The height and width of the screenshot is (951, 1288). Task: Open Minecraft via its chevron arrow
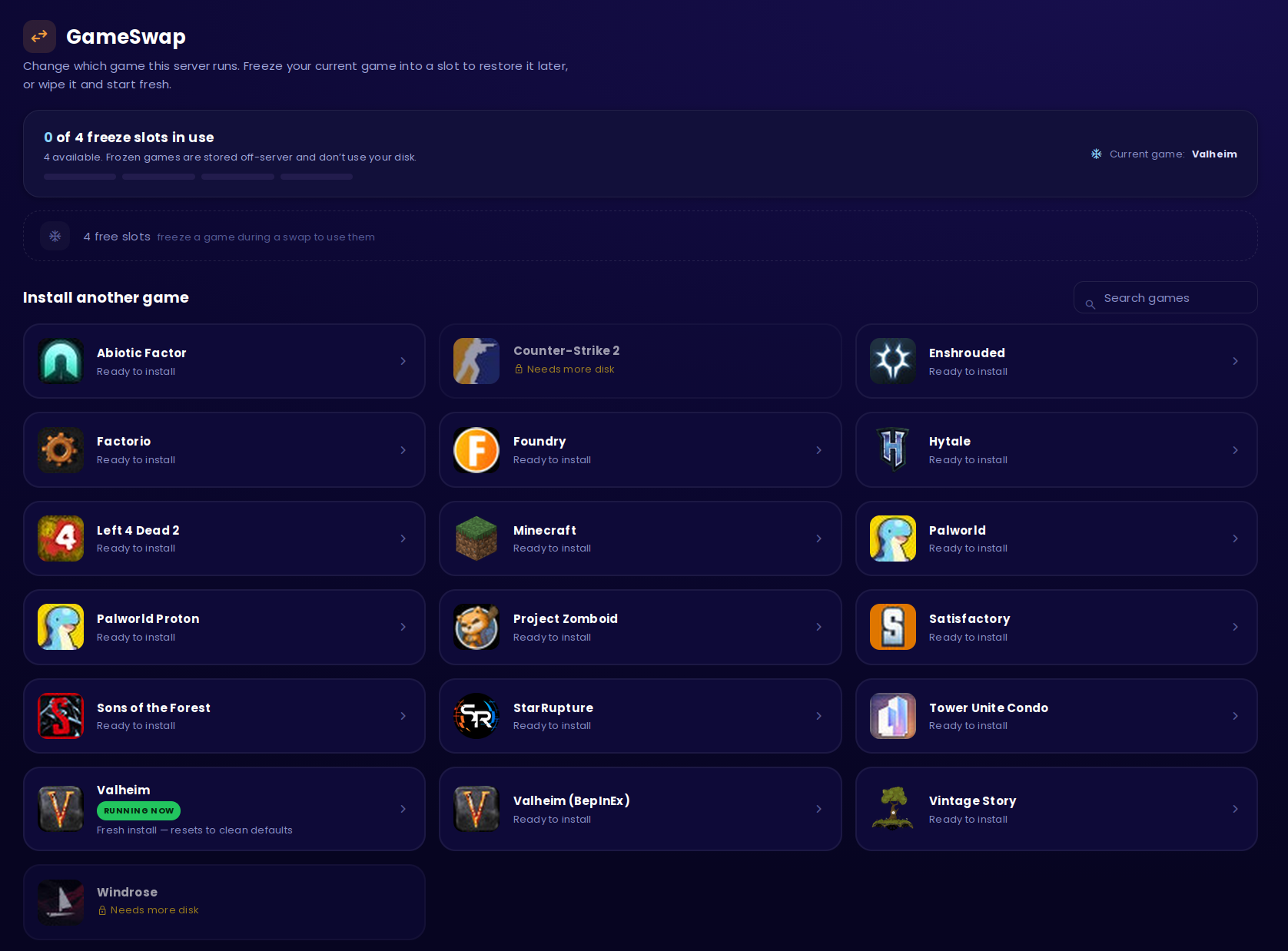pyautogui.click(x=818, y=538)
